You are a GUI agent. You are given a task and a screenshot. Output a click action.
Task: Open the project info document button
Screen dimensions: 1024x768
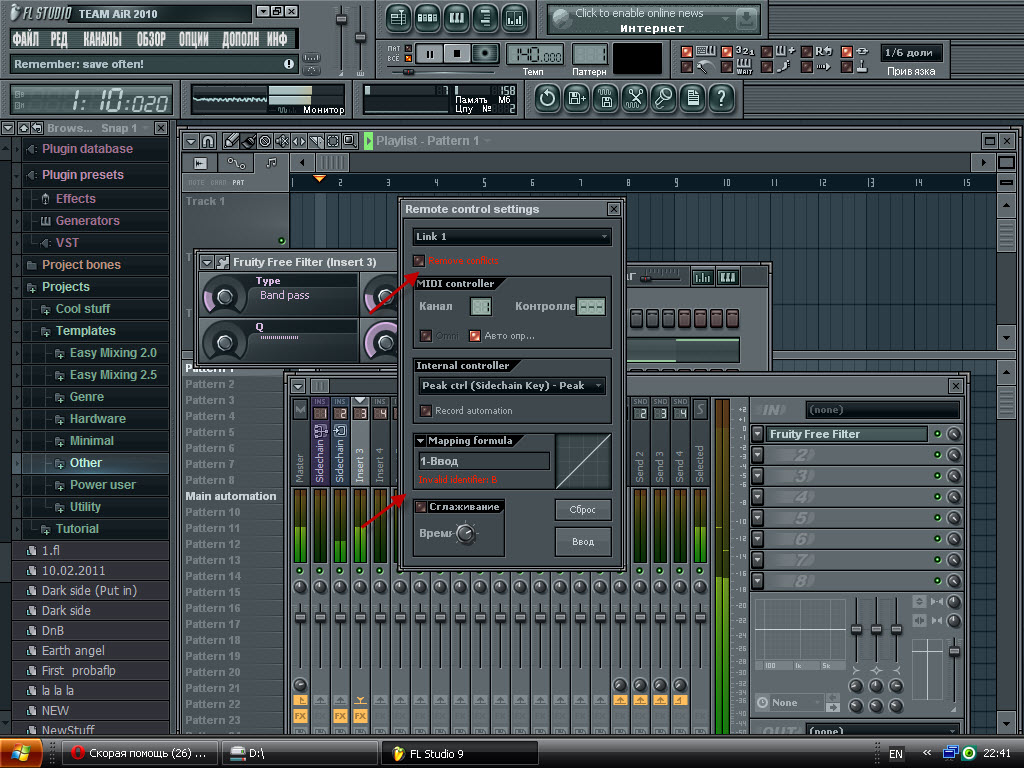[693, 99]
